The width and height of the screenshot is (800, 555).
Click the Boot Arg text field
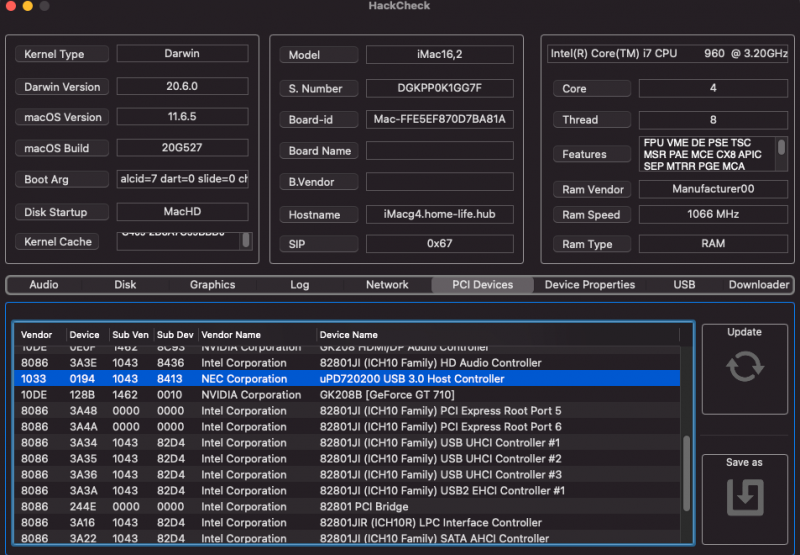coord(182,180)
